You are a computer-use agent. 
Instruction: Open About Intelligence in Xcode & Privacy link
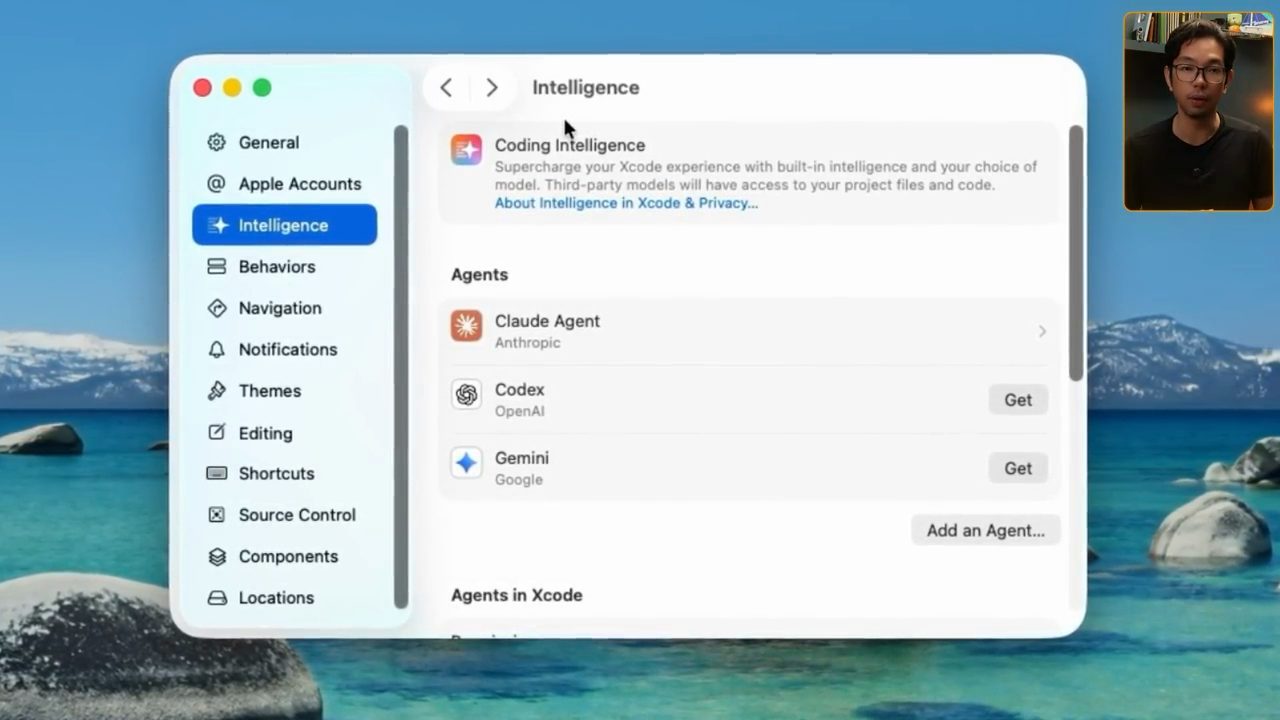point(626,203)
